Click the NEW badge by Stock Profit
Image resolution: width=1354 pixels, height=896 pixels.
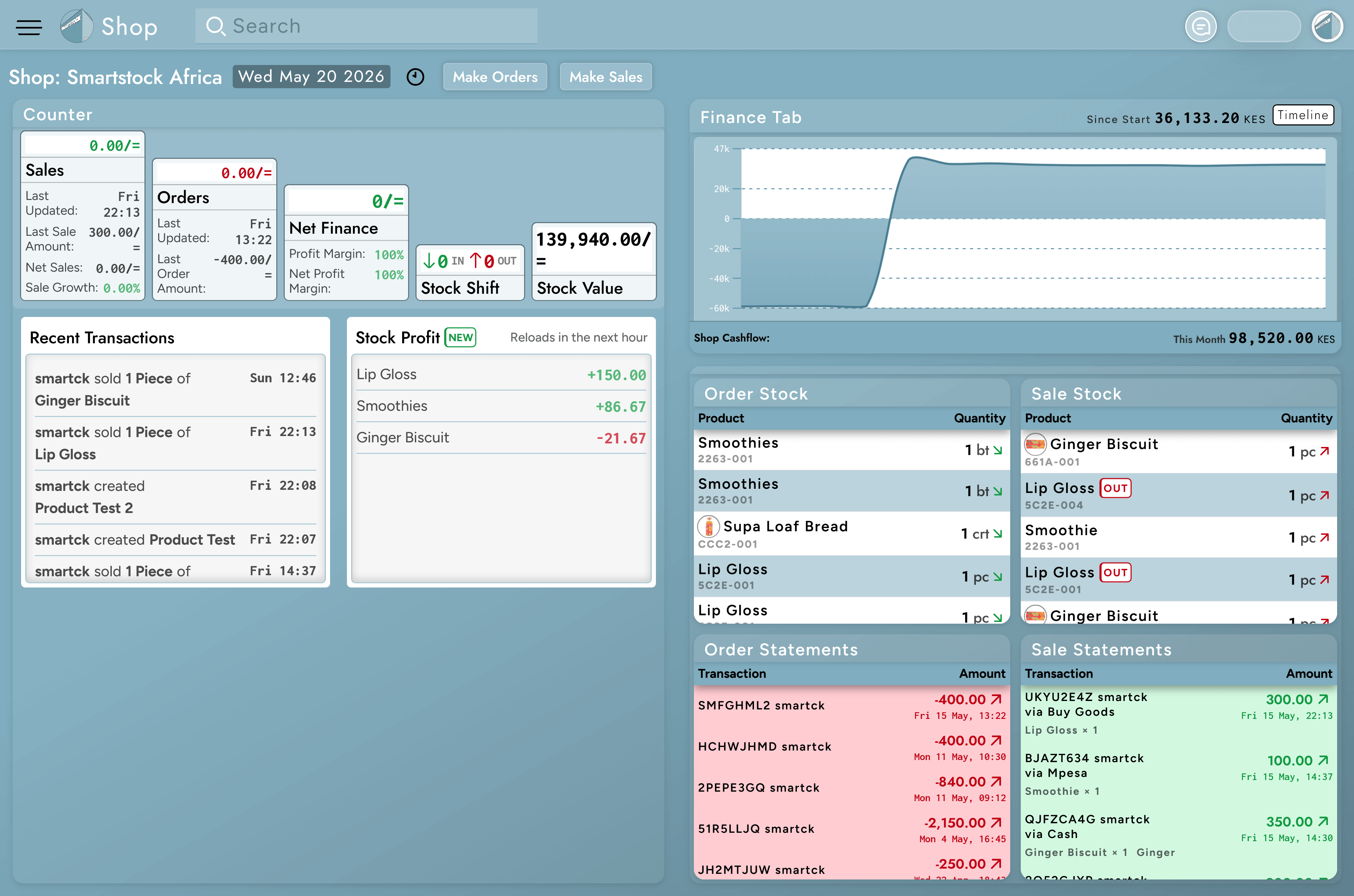(x=461, y=338)
